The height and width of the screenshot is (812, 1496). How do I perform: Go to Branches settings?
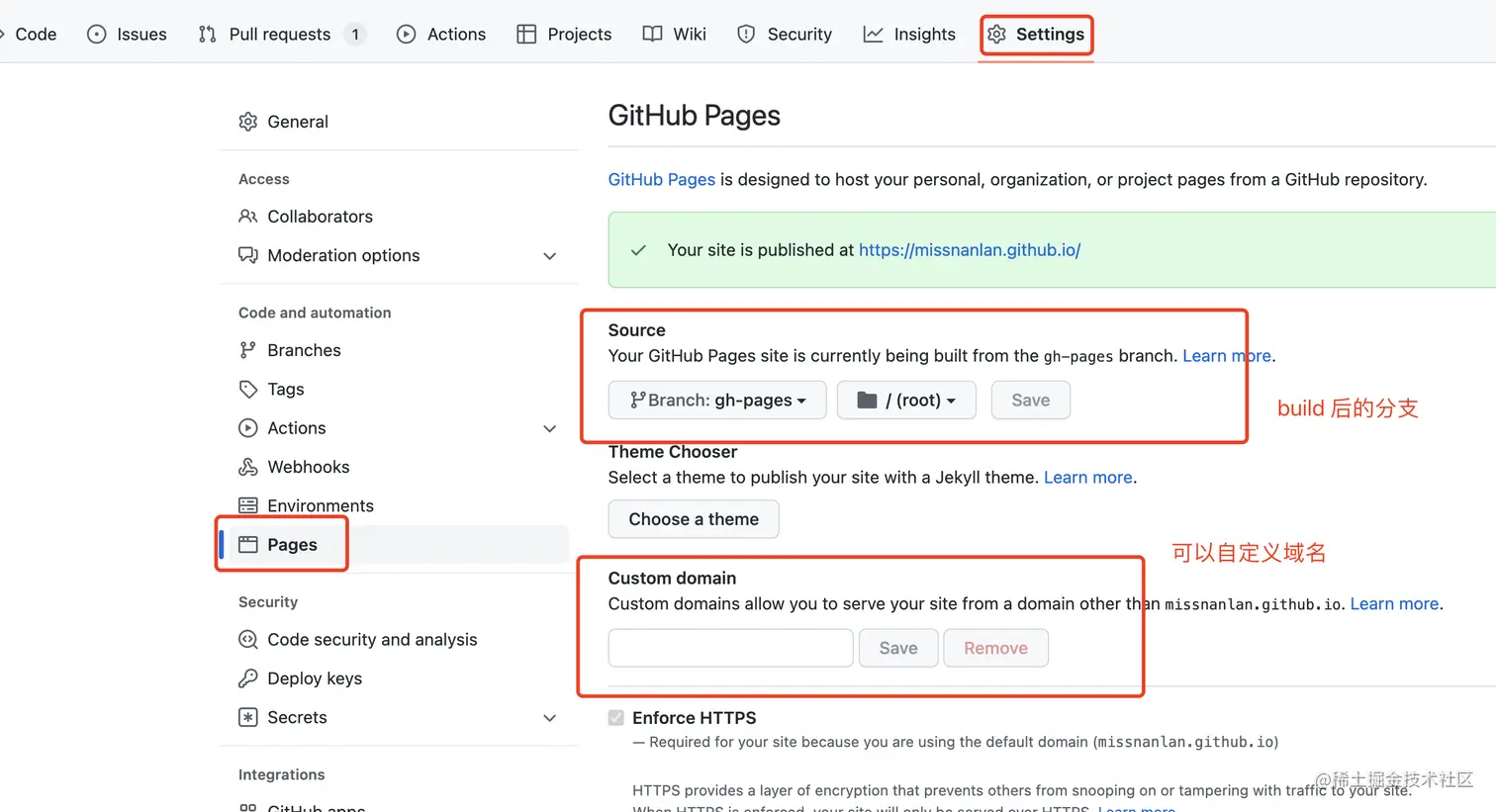tap(304, 350)
